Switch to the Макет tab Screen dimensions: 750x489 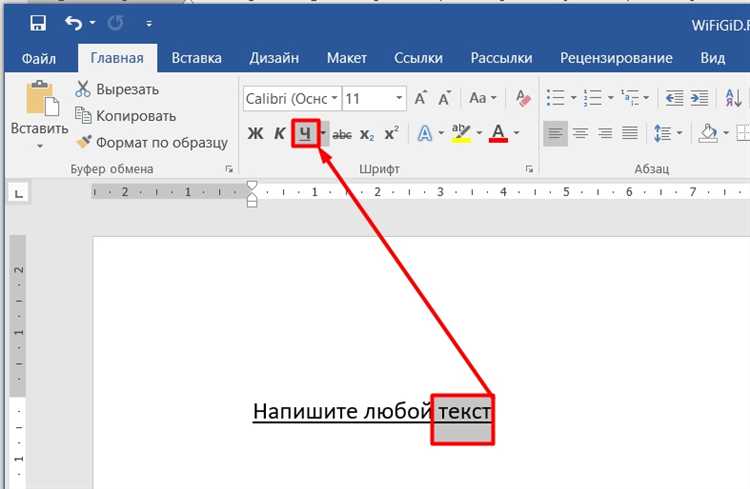click(347, 58)
